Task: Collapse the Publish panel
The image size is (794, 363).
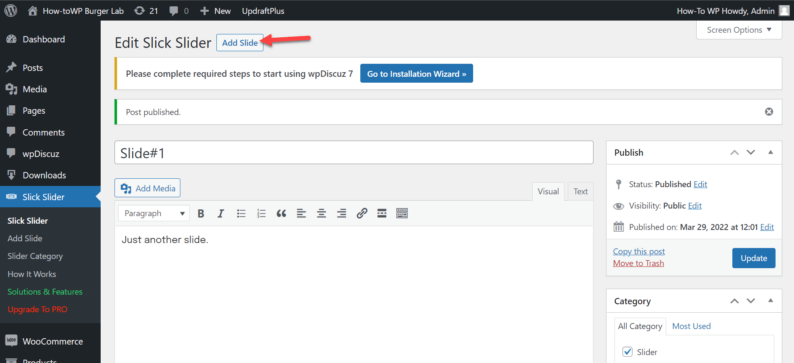Action: pos(771,152)
